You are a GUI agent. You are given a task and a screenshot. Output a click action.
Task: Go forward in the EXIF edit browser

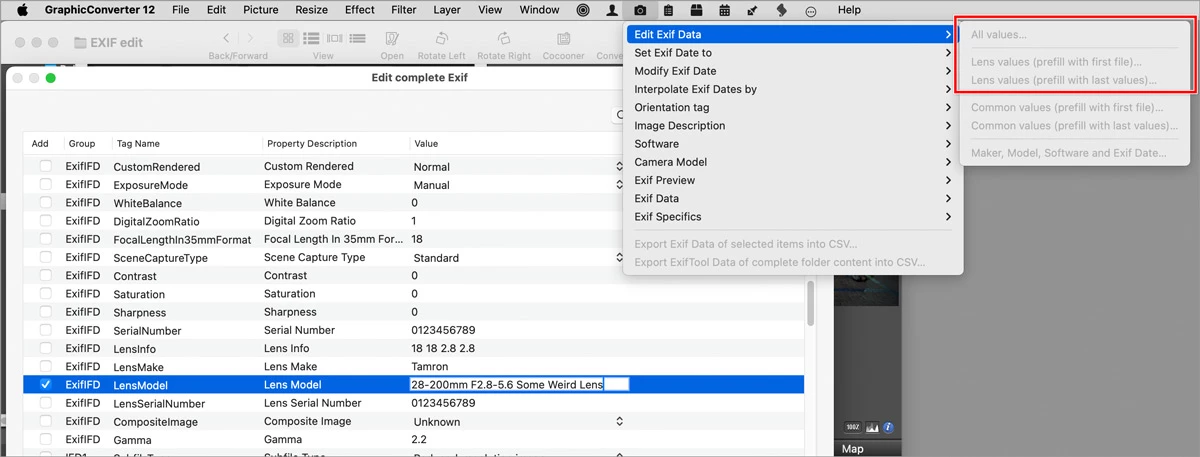tap(250, 38)
